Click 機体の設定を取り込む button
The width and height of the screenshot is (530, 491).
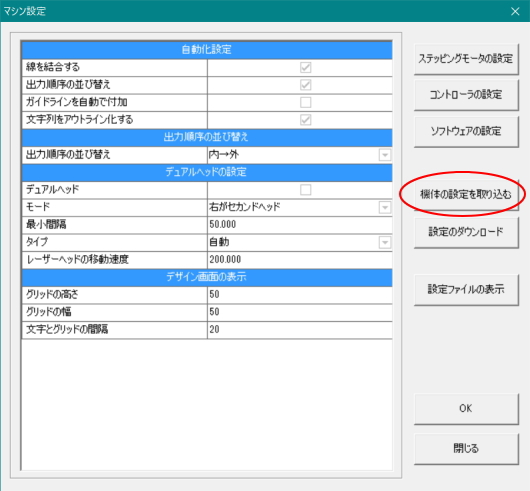point(466,195)
